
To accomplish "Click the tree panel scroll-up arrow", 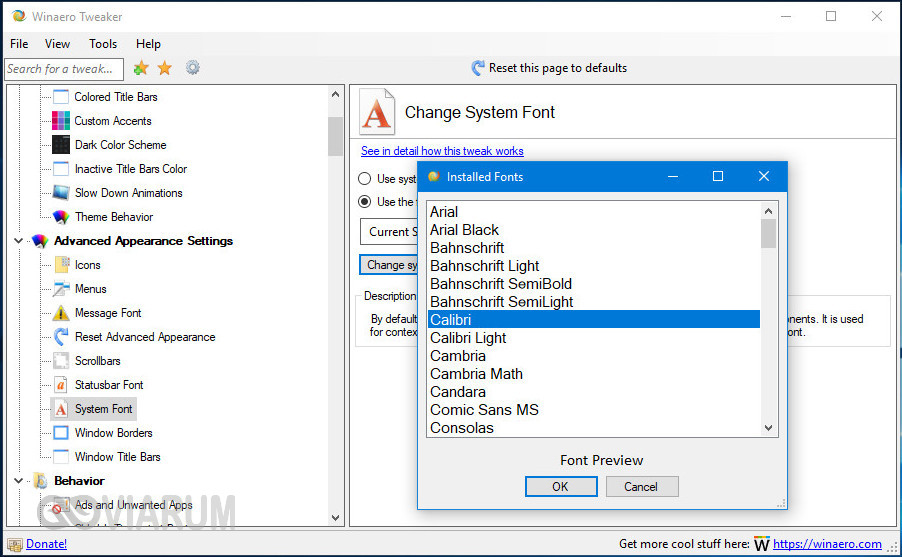I will pos(335,94).
